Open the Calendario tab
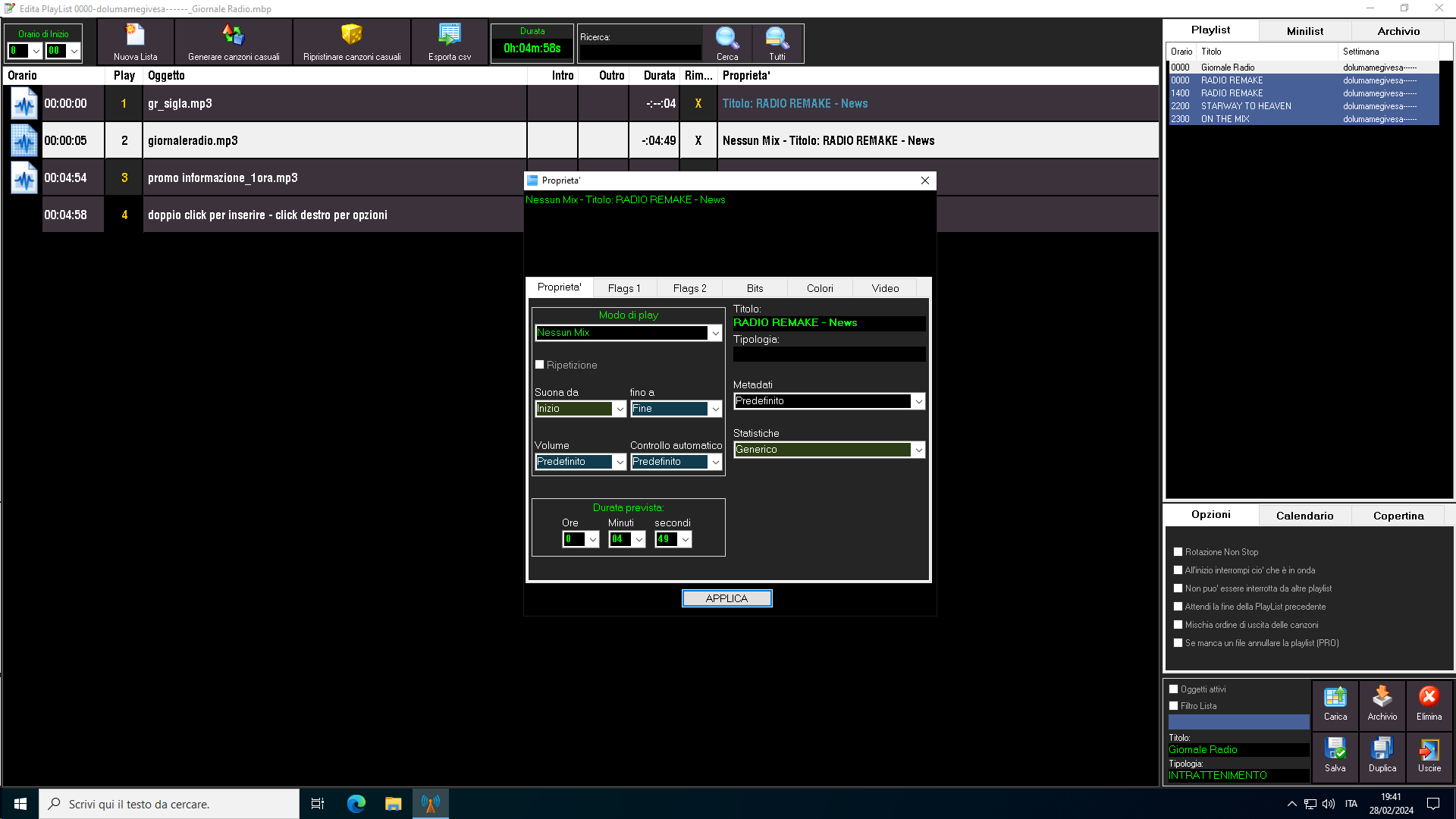1456x819 pixels. (x=1304, y=516)
